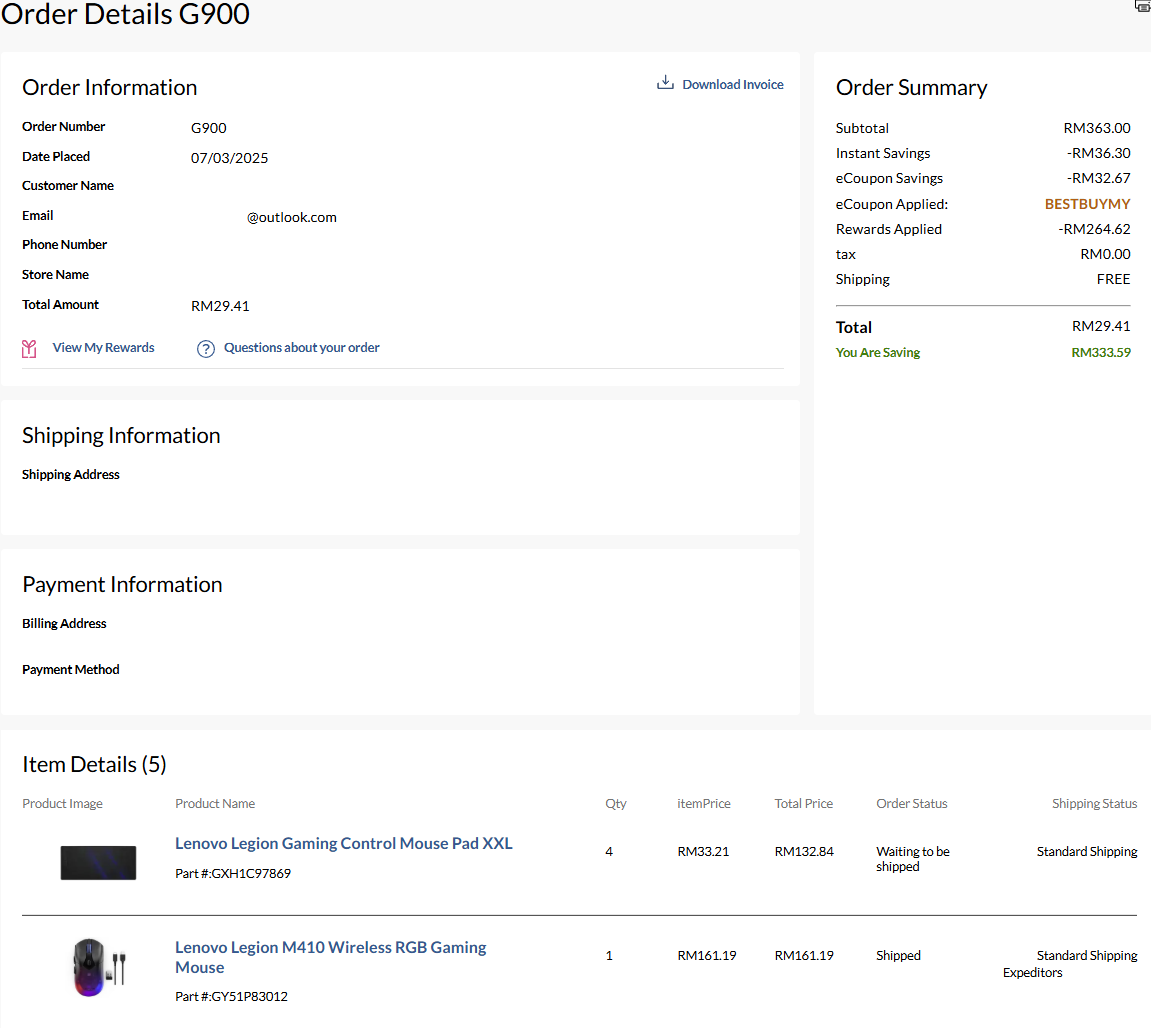
Task: Click the printer icon at top right
Action: pyautogui.click(x=1143, y=6)
